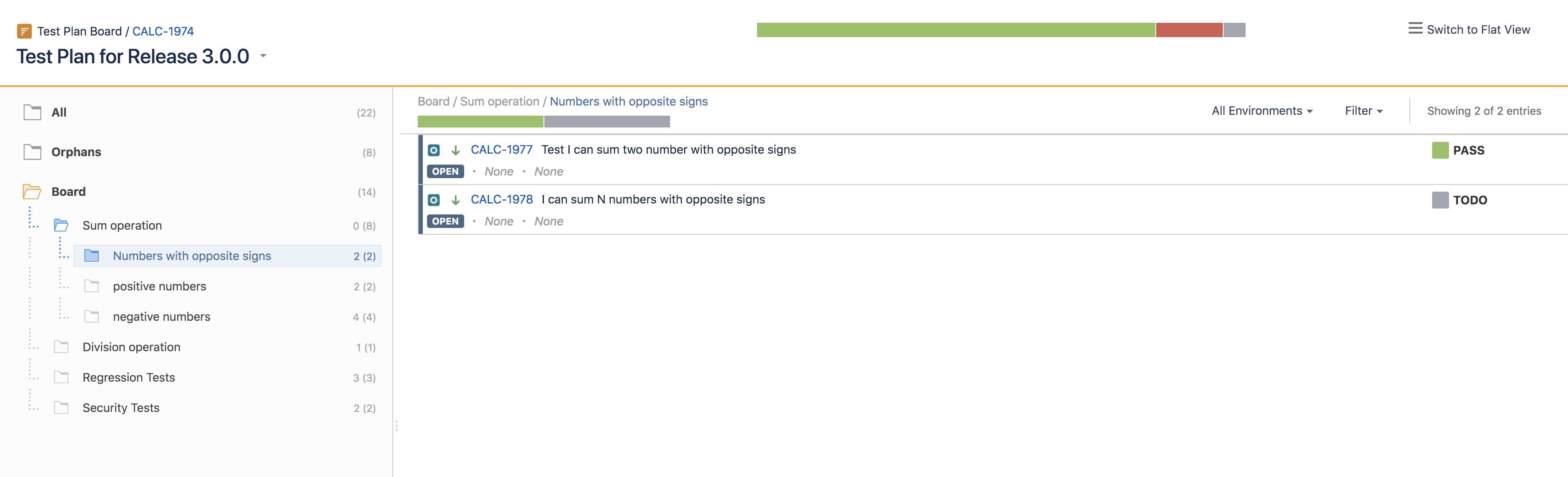Screen dimensions: 1568x477
Task: Open the CALC-1978 issue link
Action: (502, 199)
